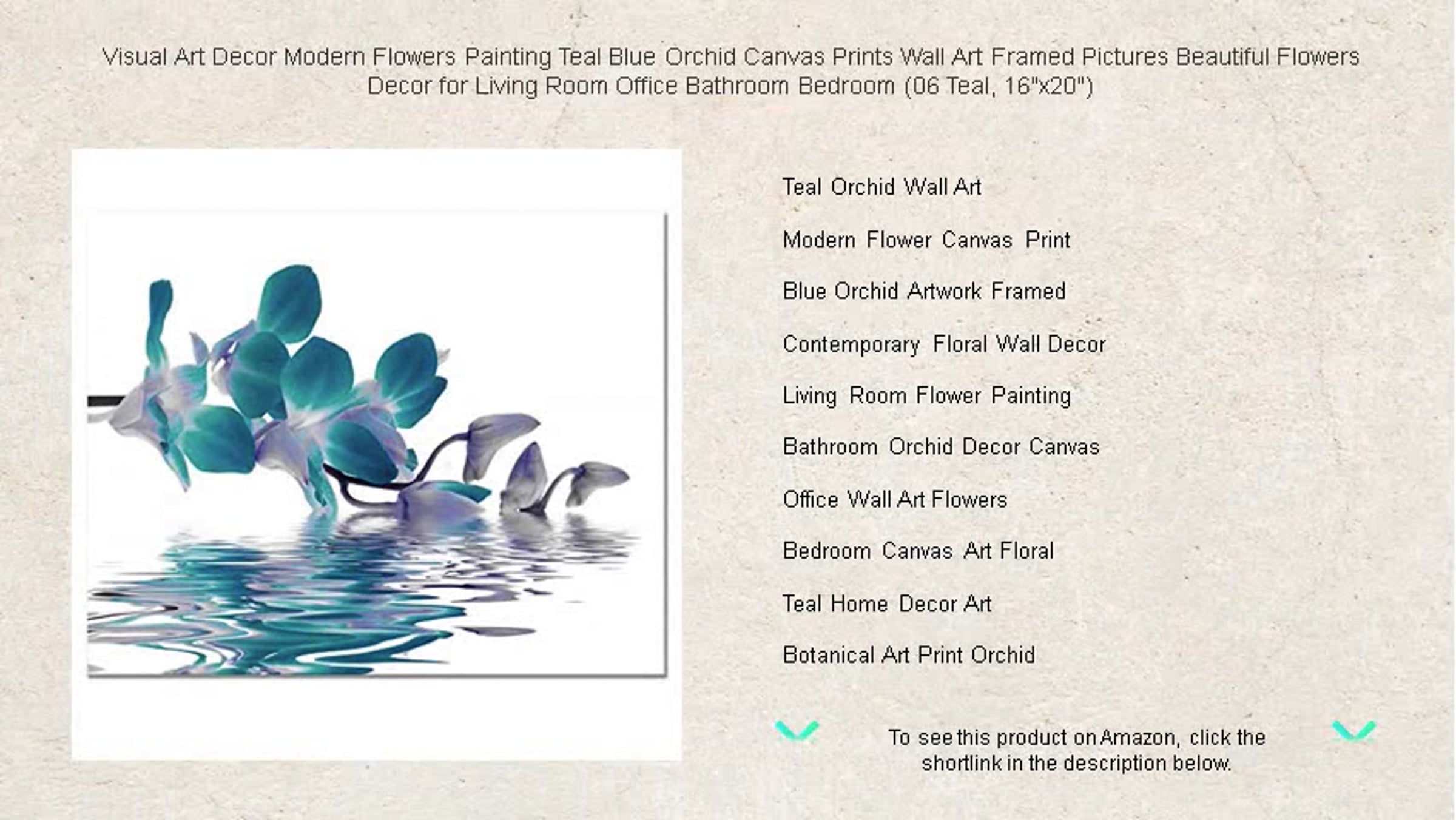Select 'Modern Flower Canvas Print' line

(x=926, y=240)
